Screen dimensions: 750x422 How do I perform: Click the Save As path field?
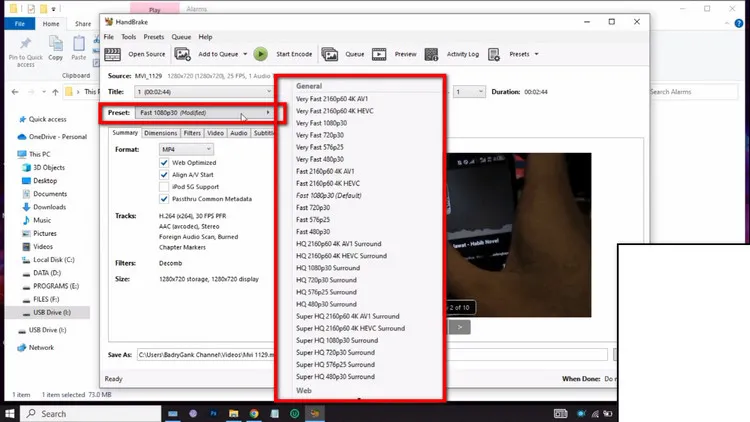(x=372, y=355)
